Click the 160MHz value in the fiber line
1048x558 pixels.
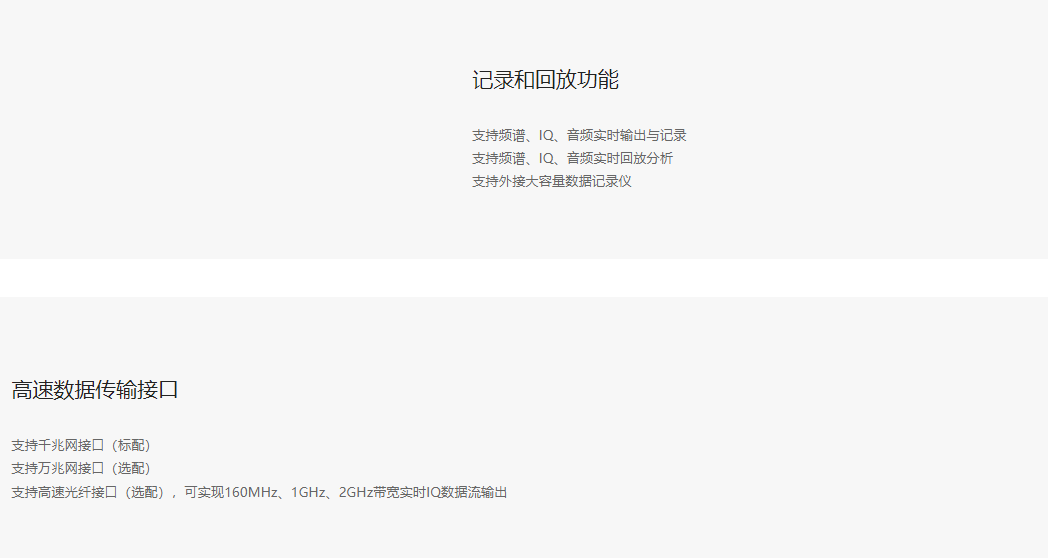(x=251, y=492)
